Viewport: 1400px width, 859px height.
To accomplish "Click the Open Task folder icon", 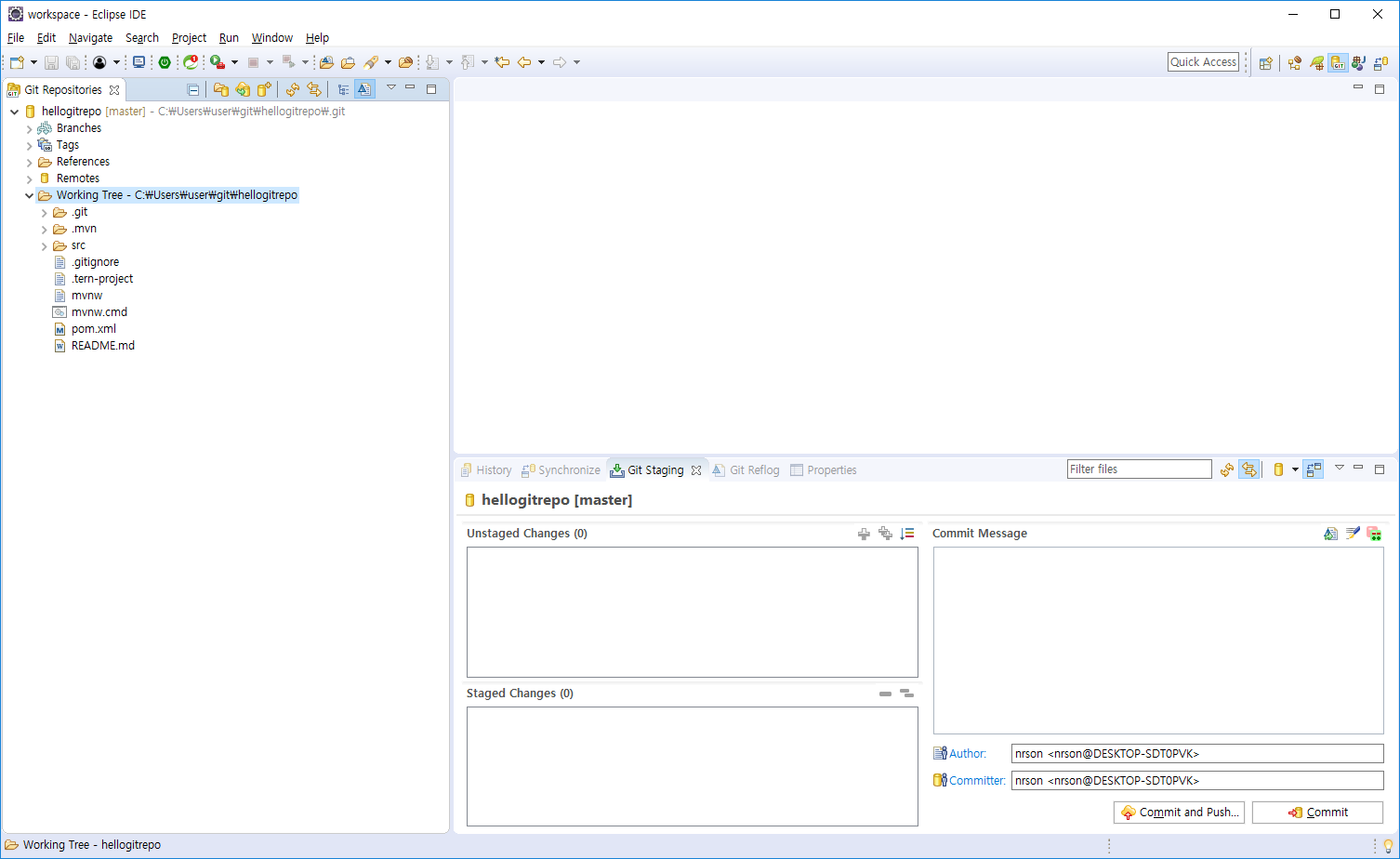I will click(x=348, y=62).
